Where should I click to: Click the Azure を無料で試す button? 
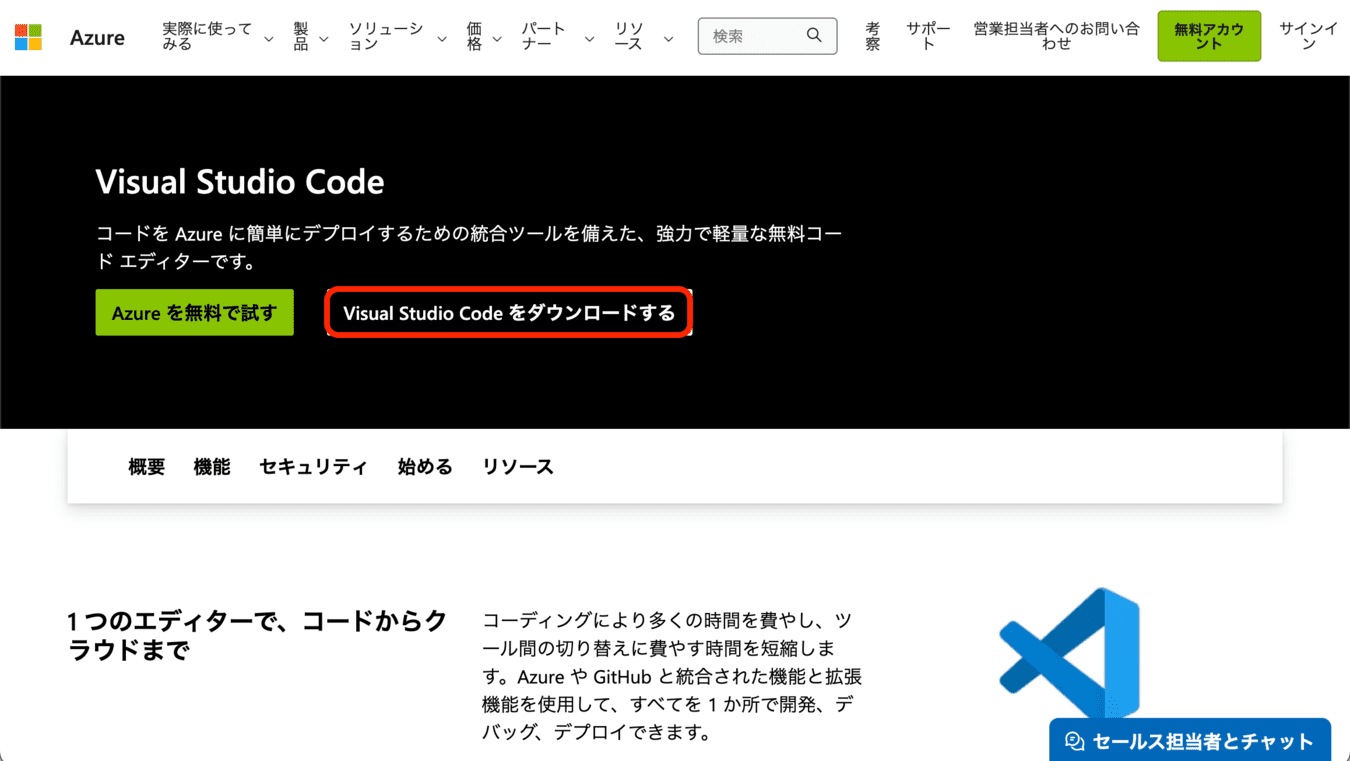pyautogui.click(x=195, y=312)
